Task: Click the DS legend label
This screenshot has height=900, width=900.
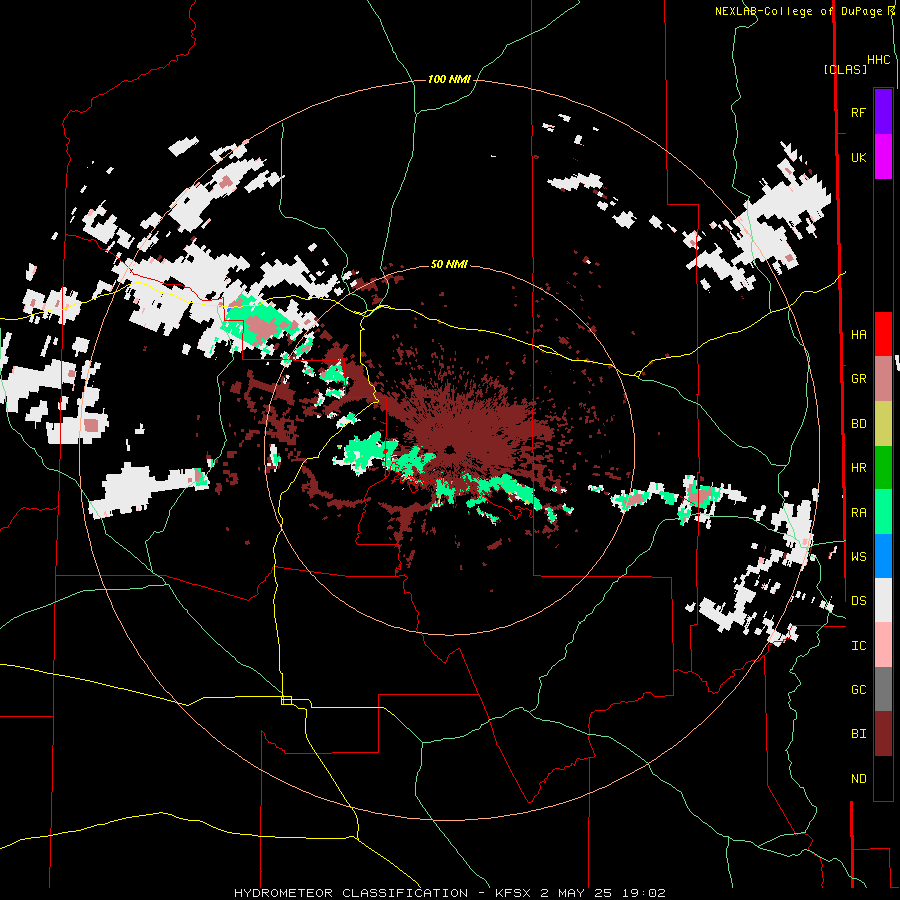Action: click(858, 601)
